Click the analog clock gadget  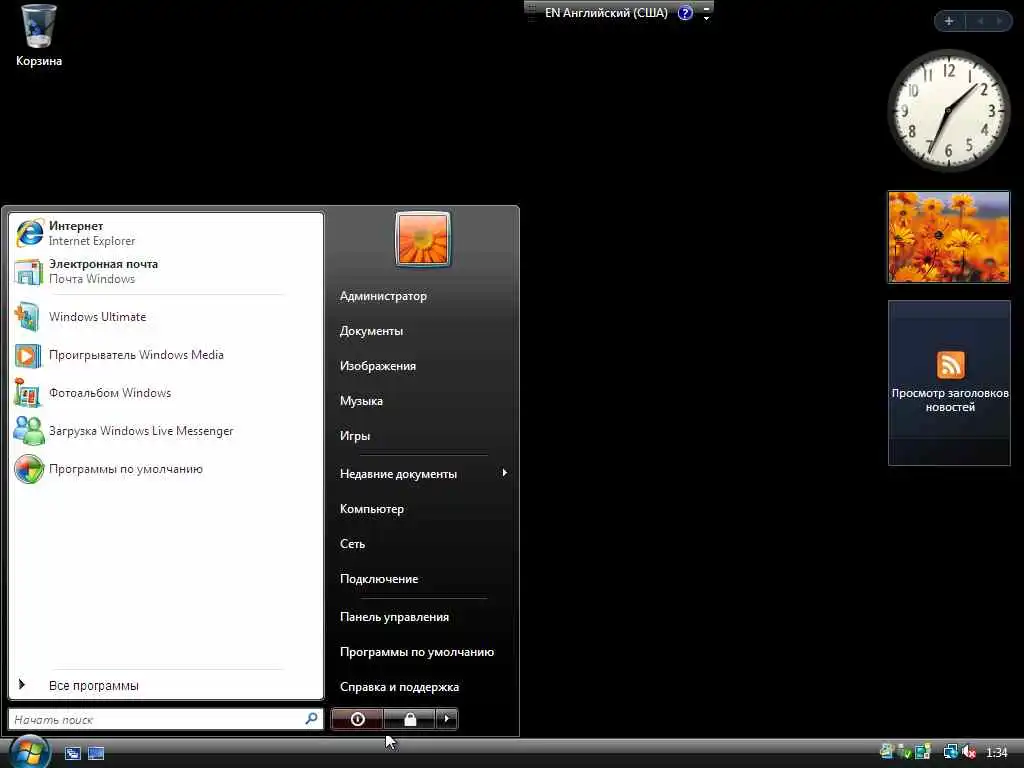click(949, 110)
